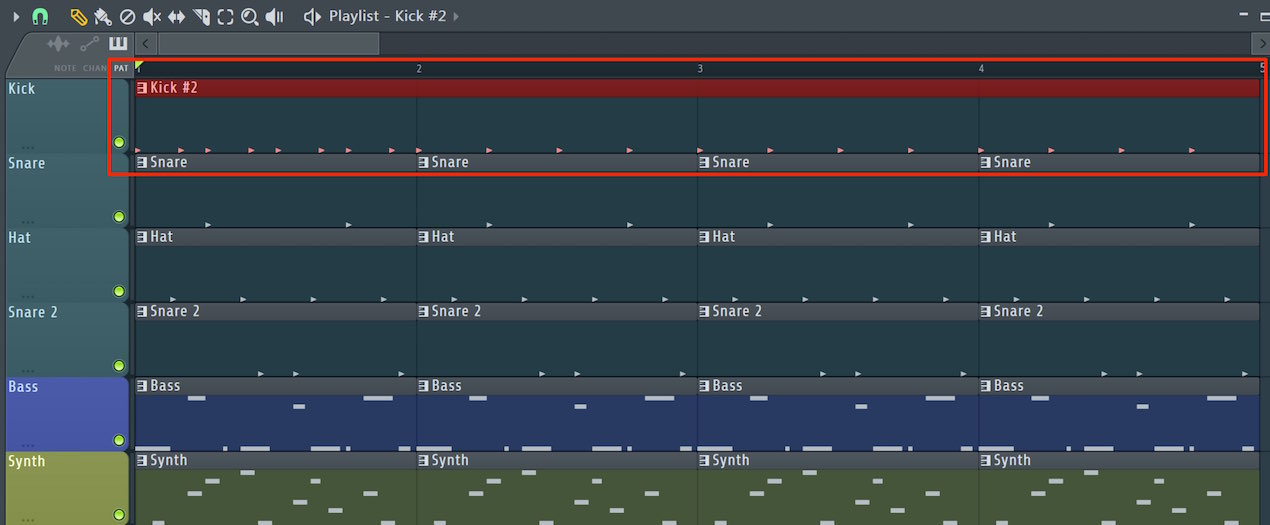
Task: Switch to the PAT tab
Action: (121, 68)
